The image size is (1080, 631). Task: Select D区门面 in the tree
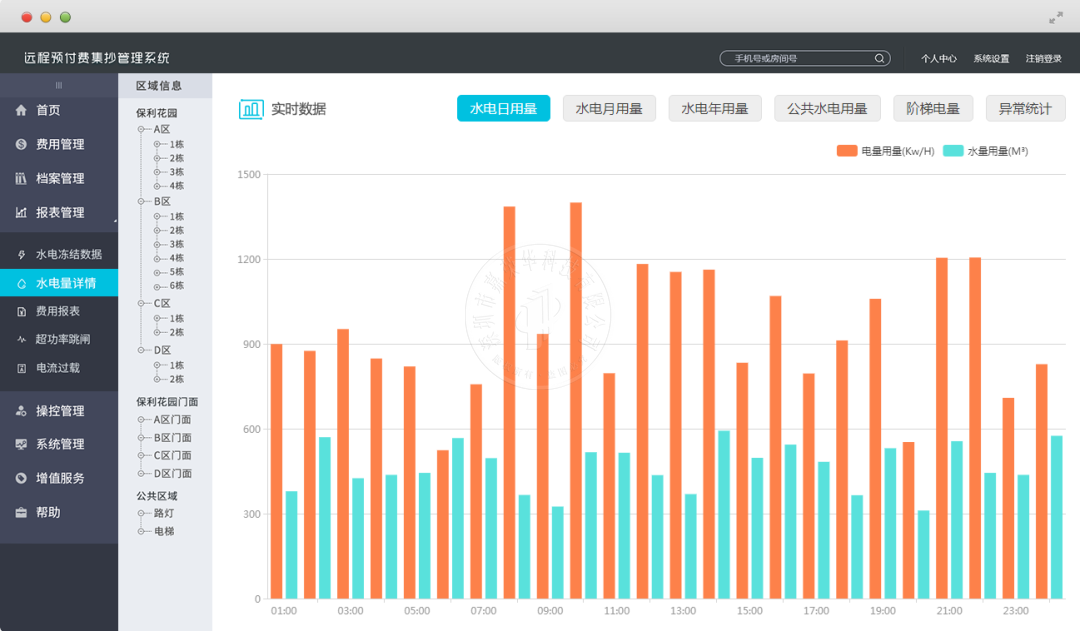click(172, 473)
